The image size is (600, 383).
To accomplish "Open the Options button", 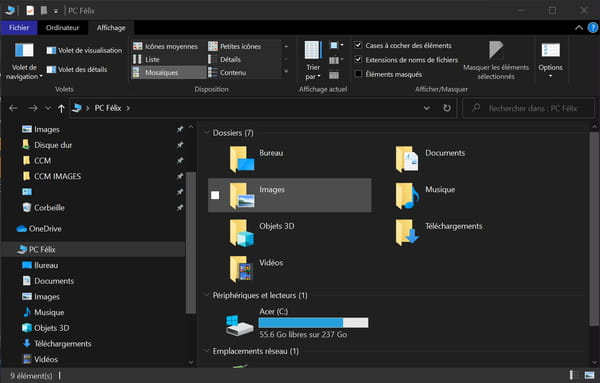I will 550,60.
